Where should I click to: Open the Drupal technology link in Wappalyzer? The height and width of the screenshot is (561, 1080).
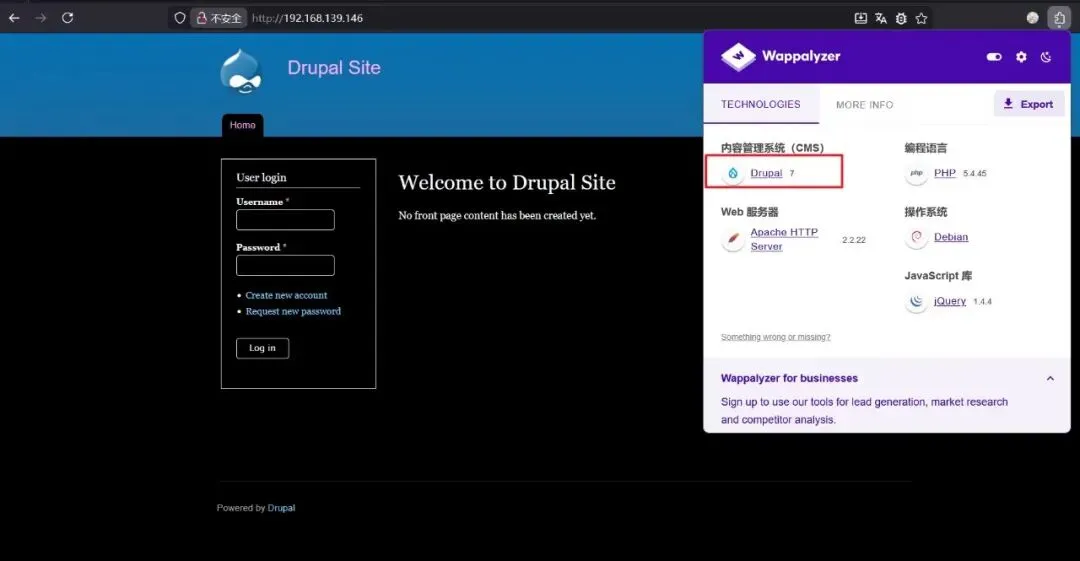coord(766,173)
